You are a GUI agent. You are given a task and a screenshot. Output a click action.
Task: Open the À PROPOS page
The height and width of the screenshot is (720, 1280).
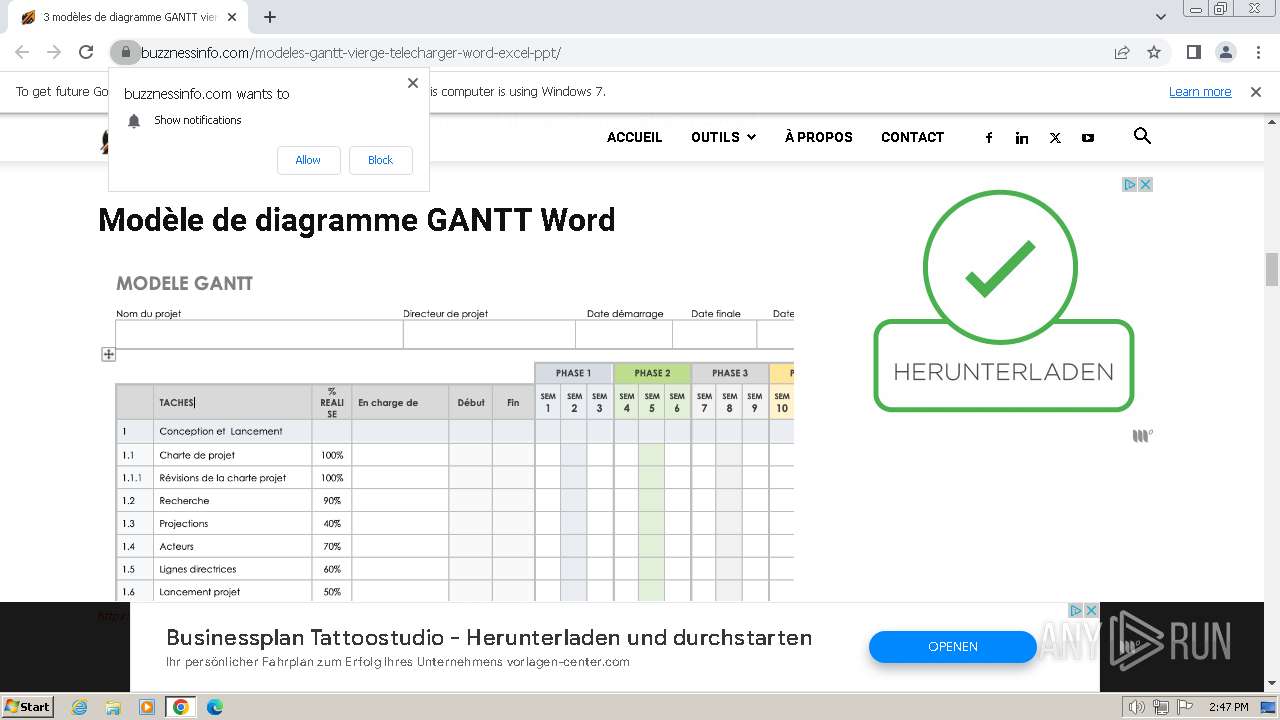click(x=818, y=137)
